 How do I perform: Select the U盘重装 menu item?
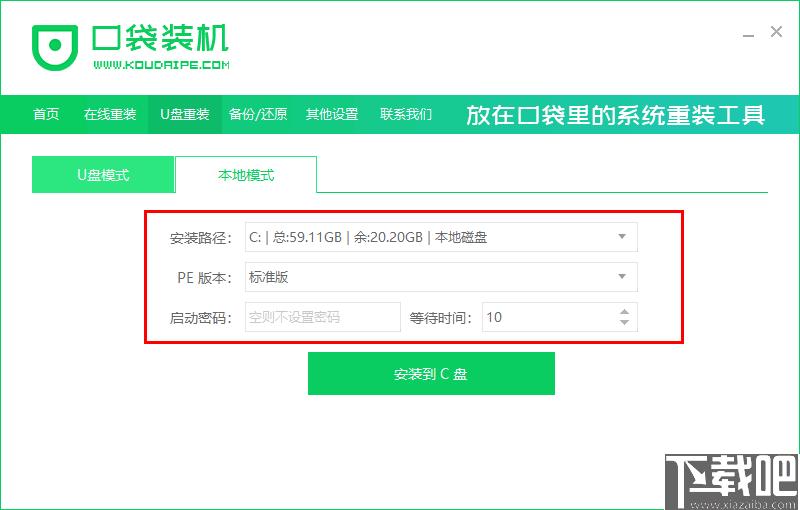(185, 114)
